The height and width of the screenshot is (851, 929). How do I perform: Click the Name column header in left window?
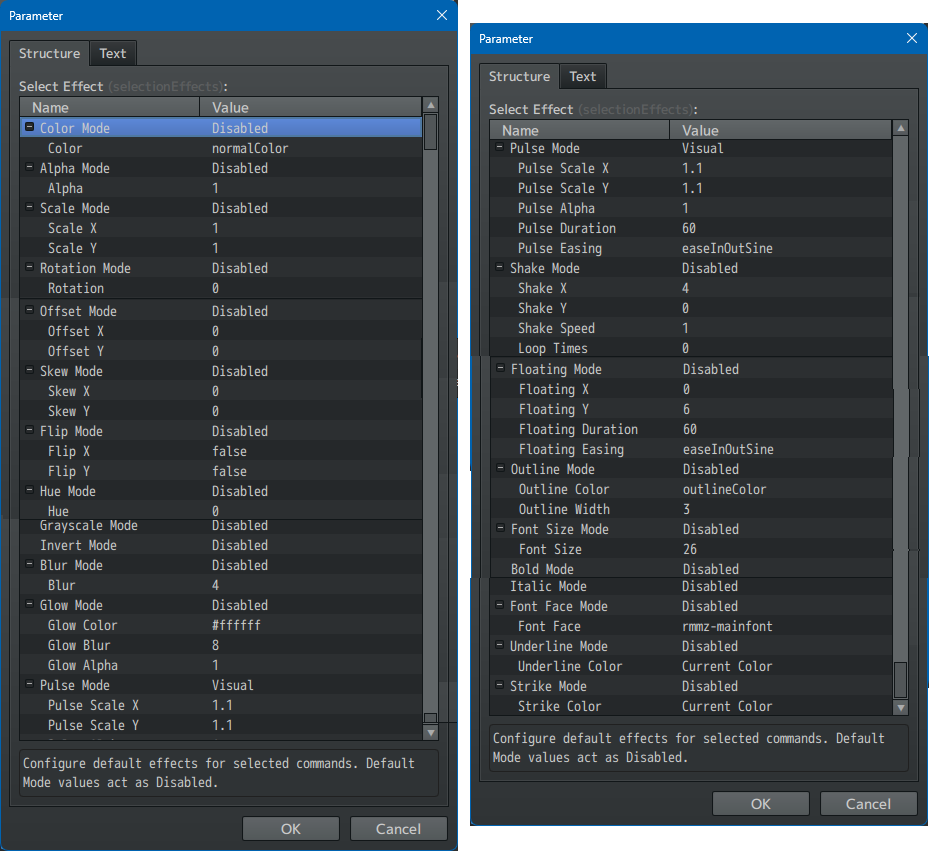pos(110,107)
